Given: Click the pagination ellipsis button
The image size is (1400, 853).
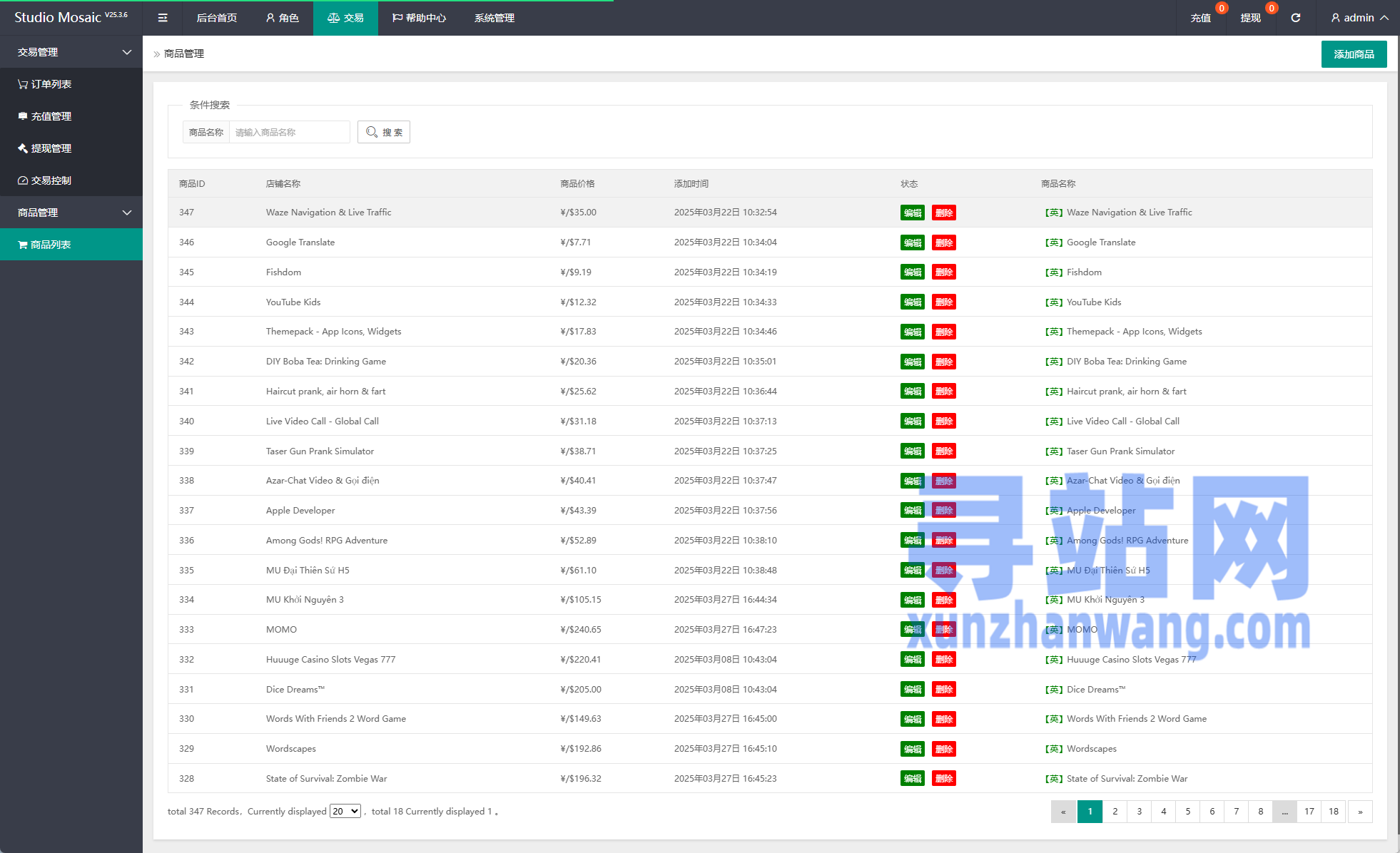Looking at the screenshot, I should pyautogui.click(x=1284, y=812).
